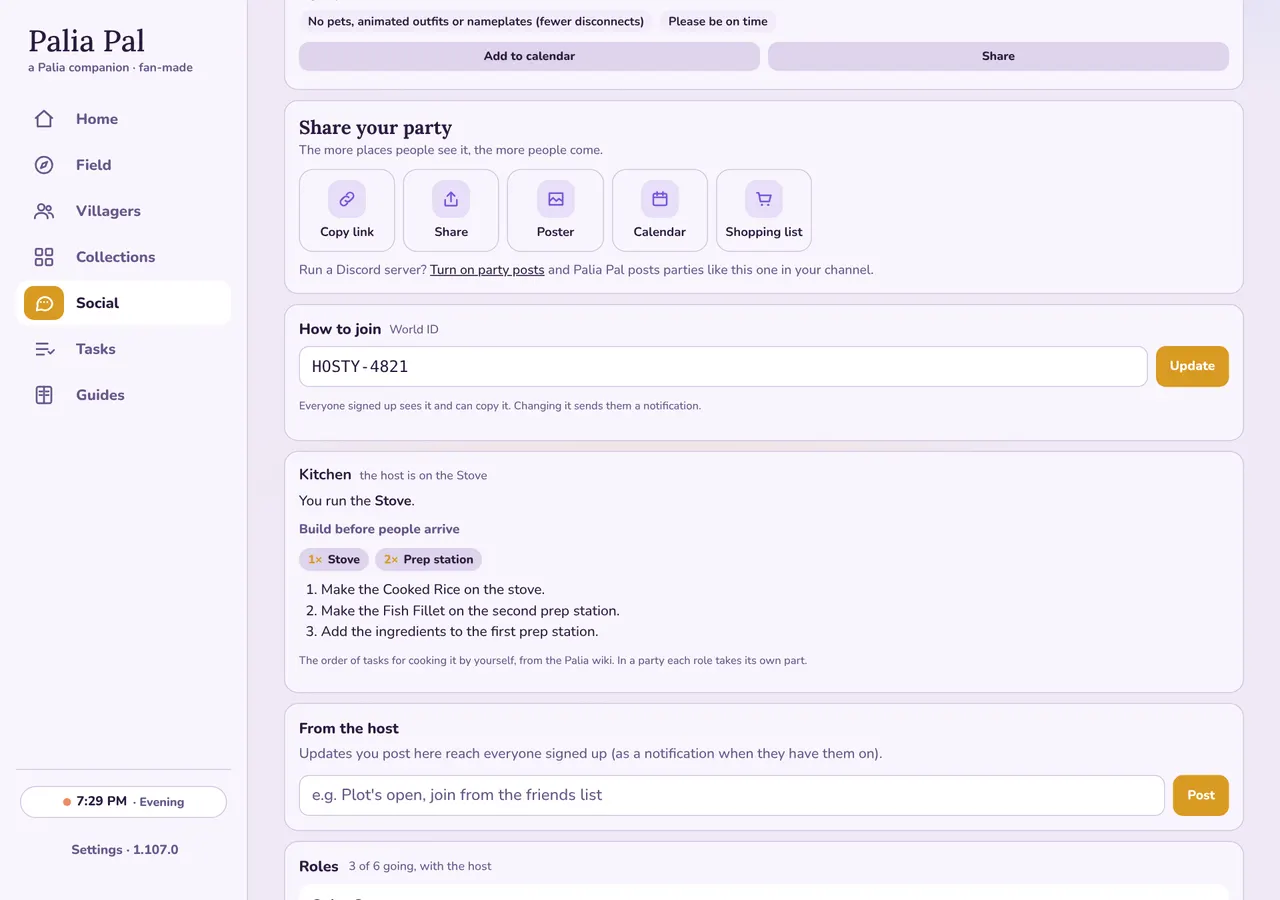1280x900 pixels.
Task: Open the Turn on party posts link
Action: tap(487, 269)
